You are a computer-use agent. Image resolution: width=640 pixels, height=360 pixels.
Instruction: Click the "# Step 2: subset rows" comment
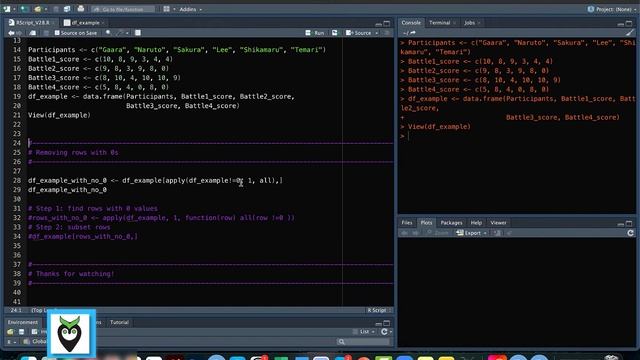coord(69,227)
